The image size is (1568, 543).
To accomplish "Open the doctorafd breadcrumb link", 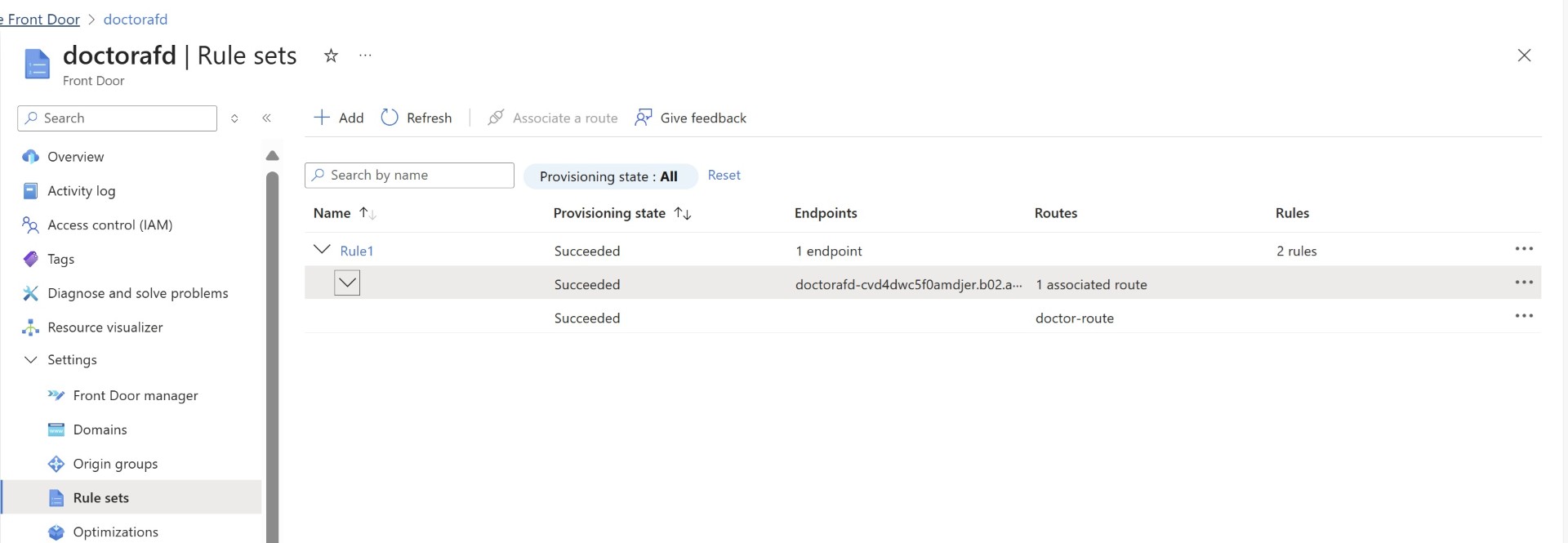I will (x=136, y=19).
